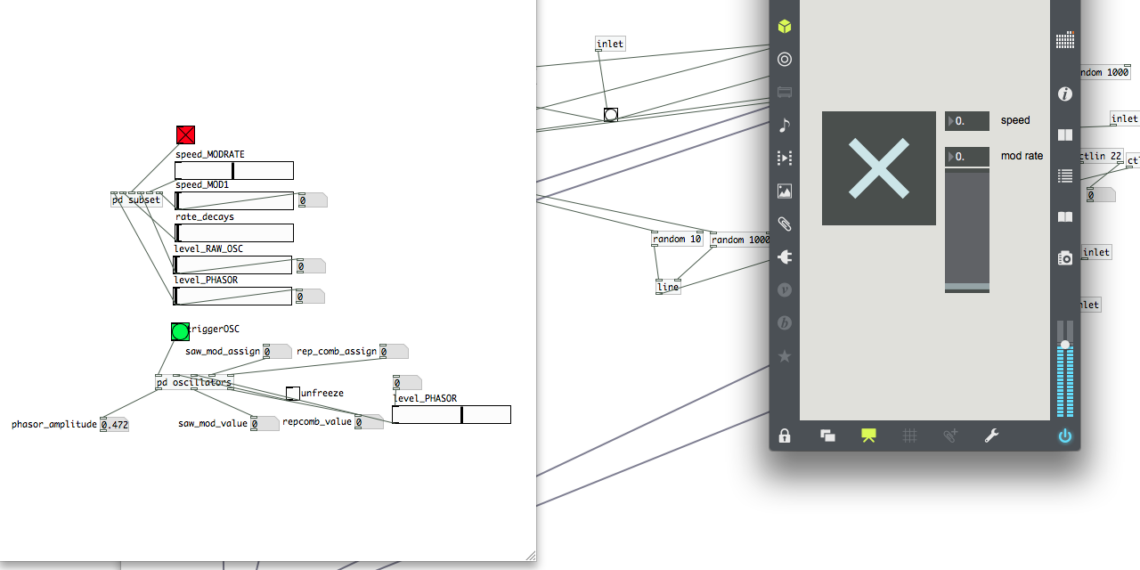This screenshot has width=1140, height=570.
Task: Click the phasor_amplitude number box
Action: [115, 425]
